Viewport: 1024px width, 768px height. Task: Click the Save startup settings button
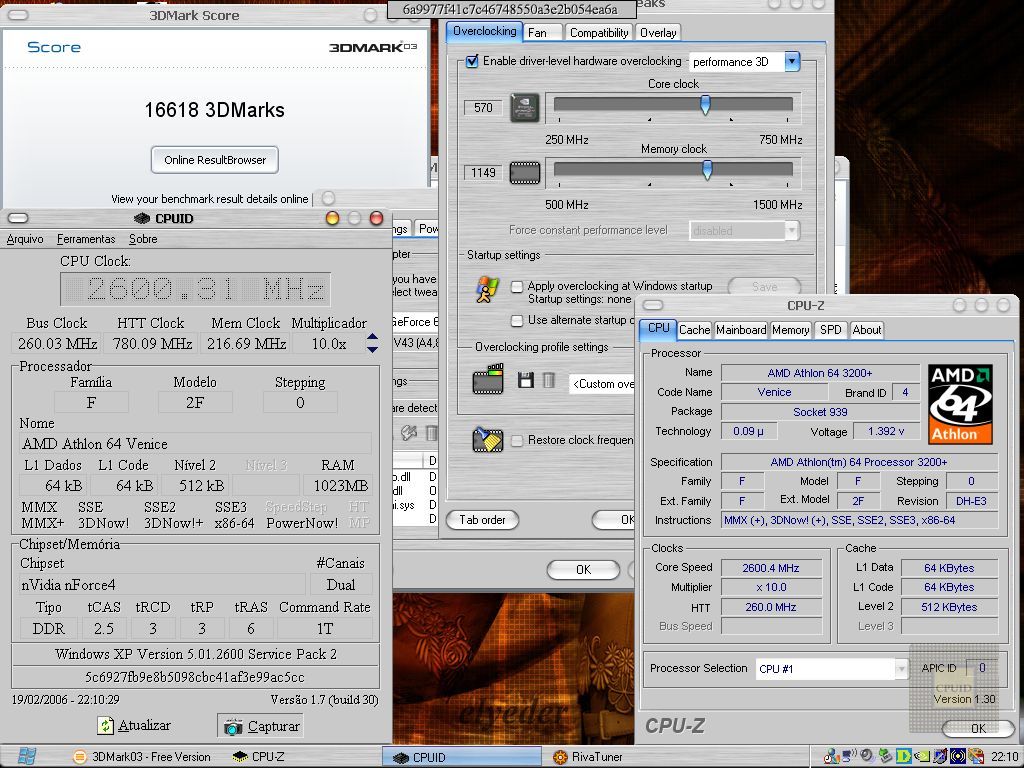(x=764, y=287)
